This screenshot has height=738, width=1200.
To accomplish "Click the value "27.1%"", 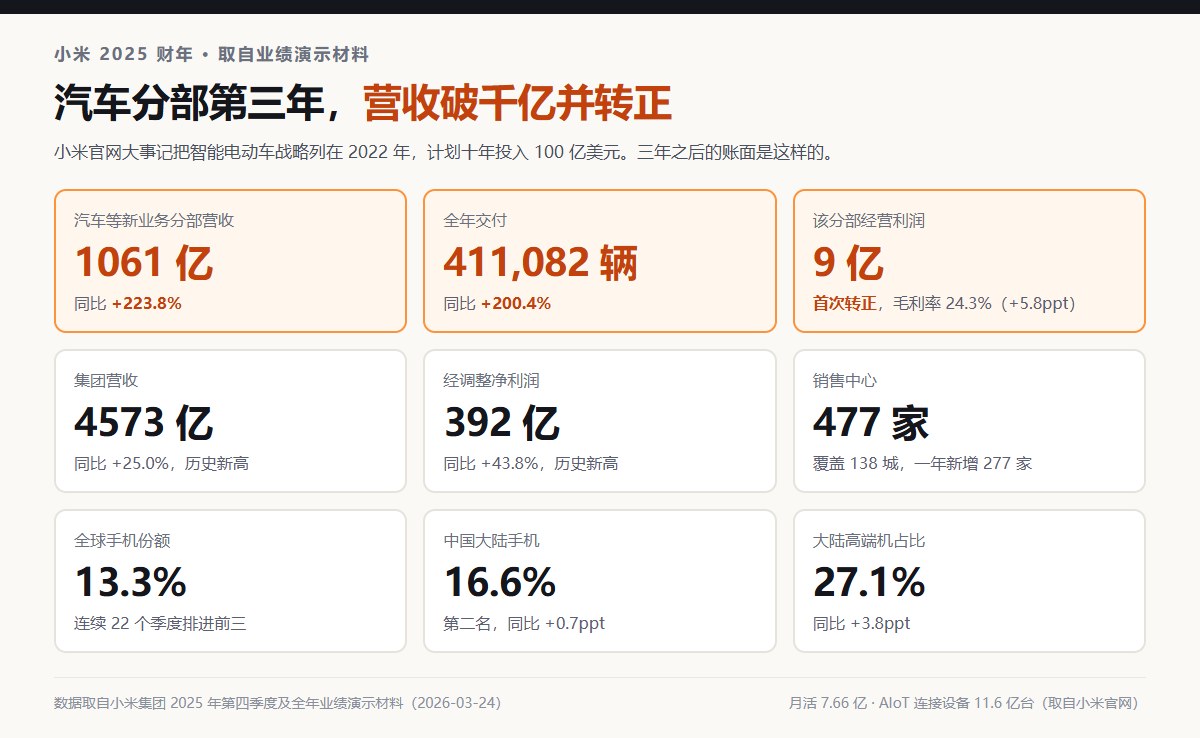I will [x=869, y=582].
